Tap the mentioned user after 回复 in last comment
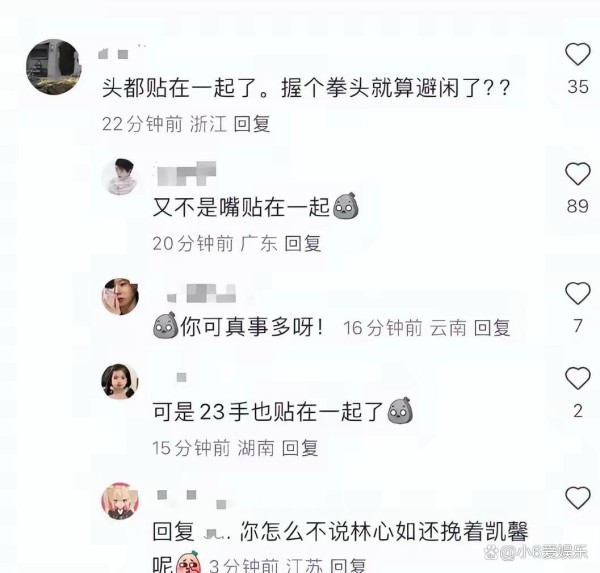Screen dimensions: 600x573 (x=217, y=532)
